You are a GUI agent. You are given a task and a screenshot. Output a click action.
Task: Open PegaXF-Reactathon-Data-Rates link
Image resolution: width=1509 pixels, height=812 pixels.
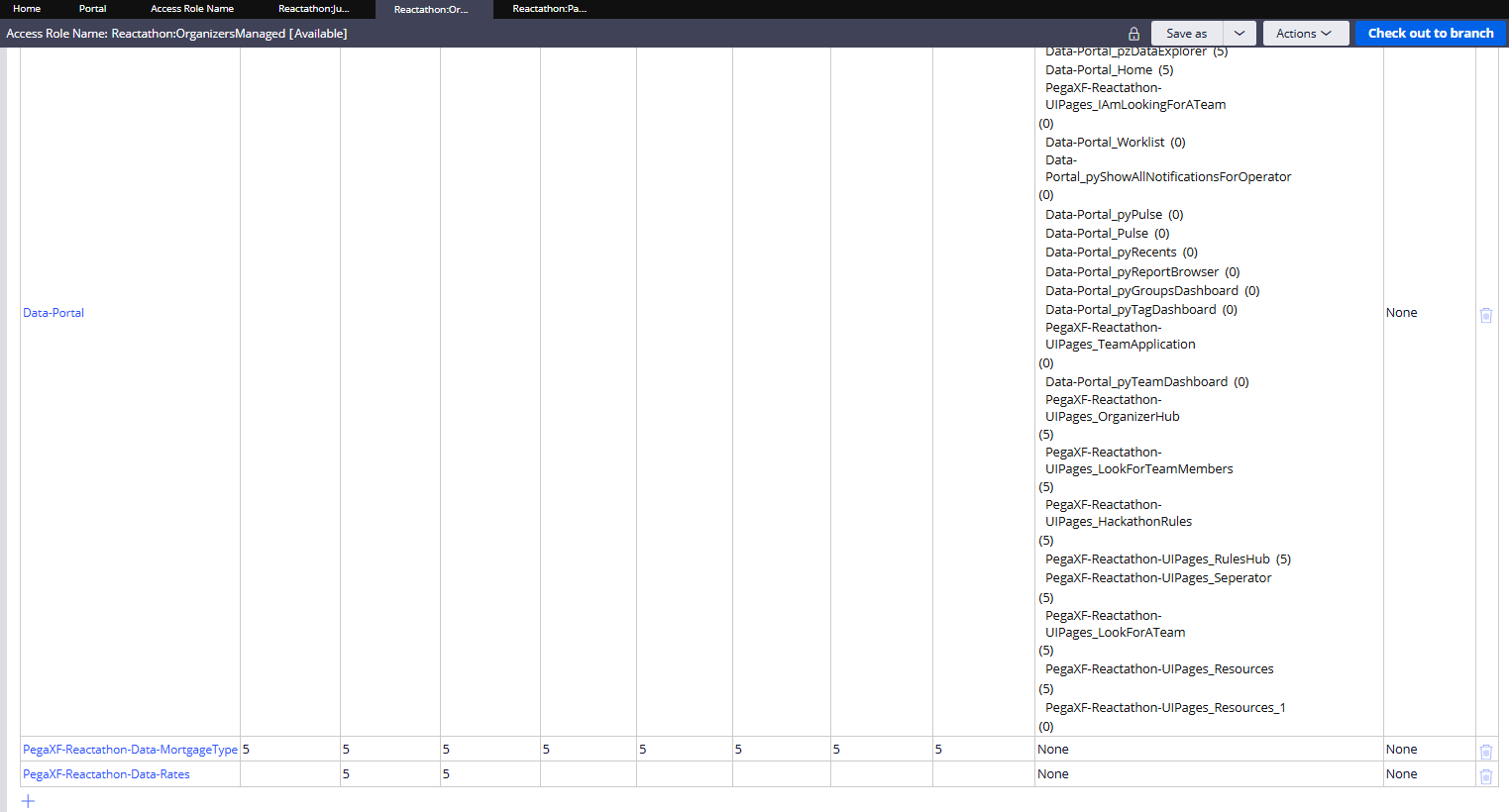tap(106, 774)
